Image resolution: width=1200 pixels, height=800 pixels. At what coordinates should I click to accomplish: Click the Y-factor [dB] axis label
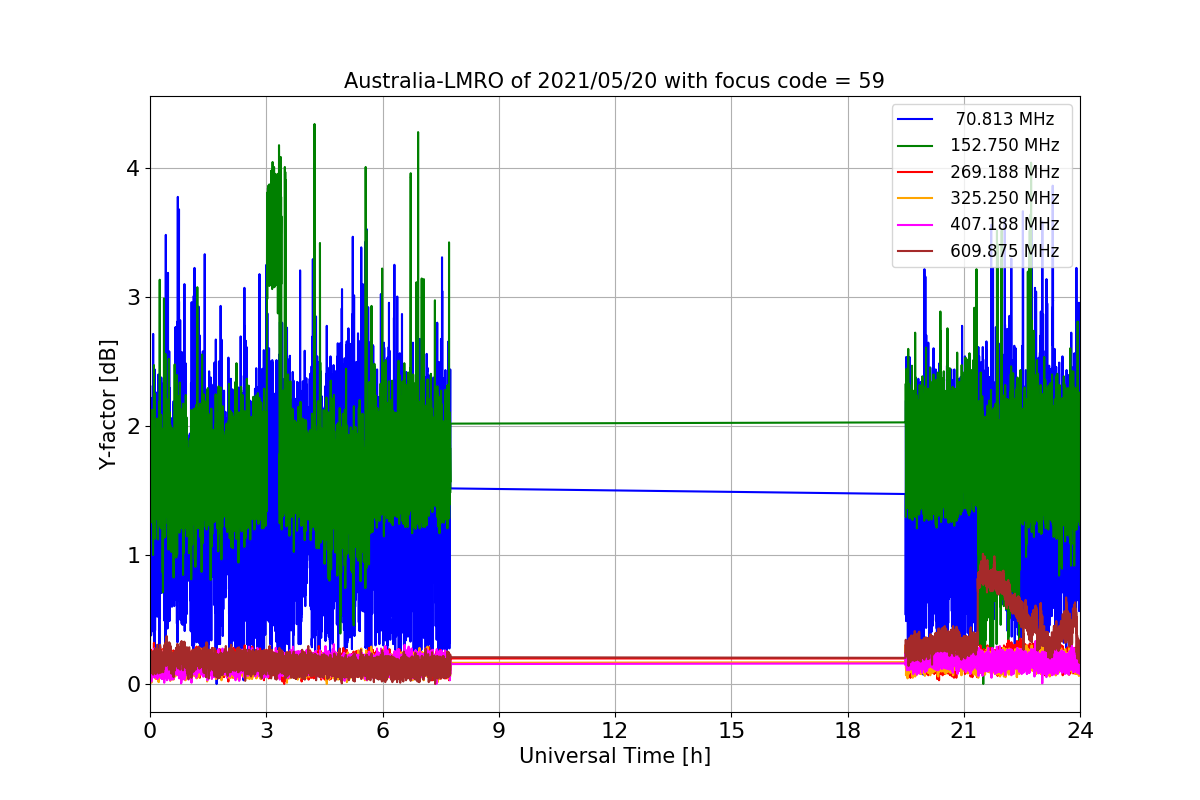click(109, 405)
